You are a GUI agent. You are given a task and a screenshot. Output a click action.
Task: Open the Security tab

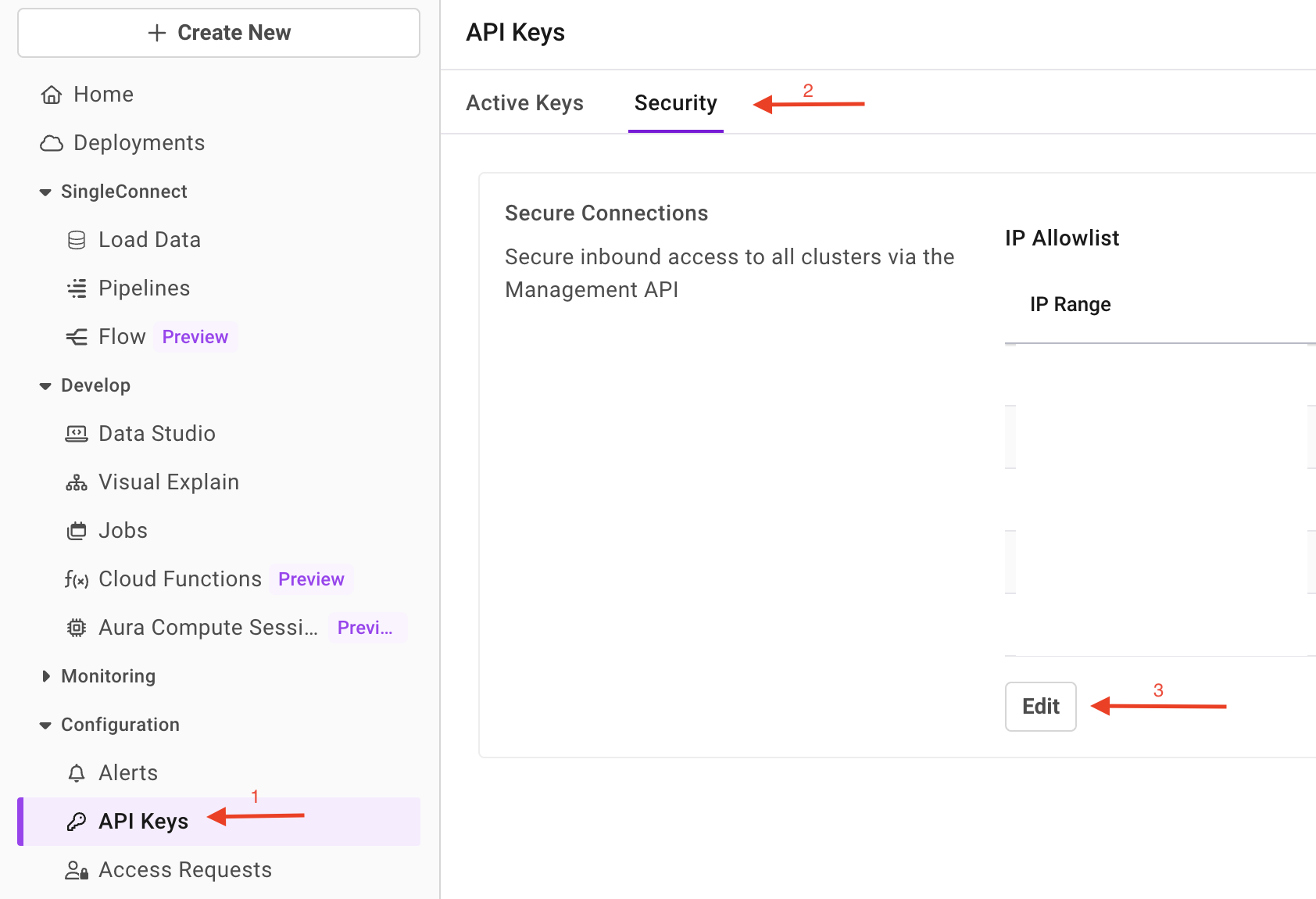(x=675, y=102)
